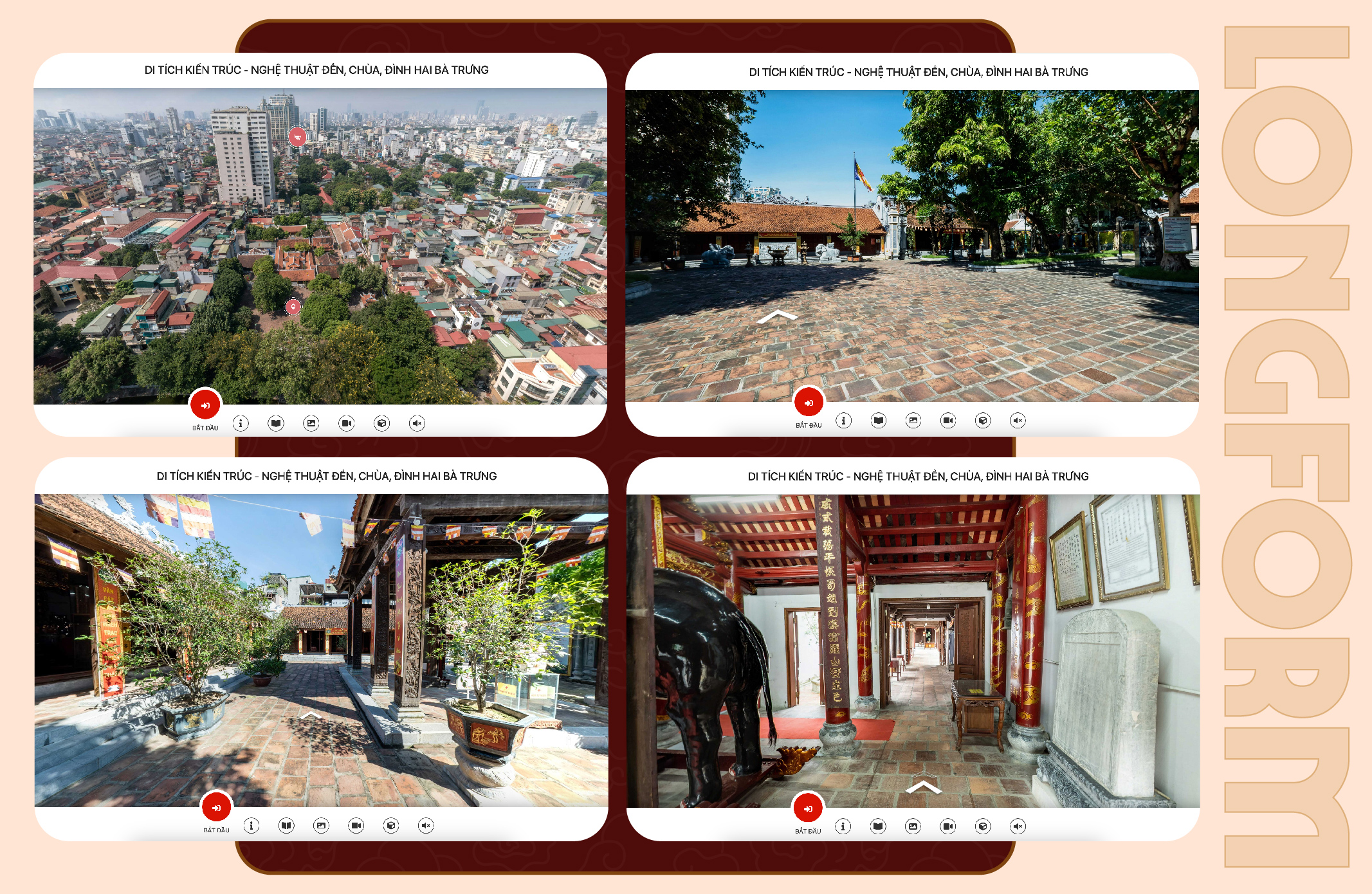Click video camera icon in courtyard panel
The image size is (1372, 894).
click(x=948, y=421)
